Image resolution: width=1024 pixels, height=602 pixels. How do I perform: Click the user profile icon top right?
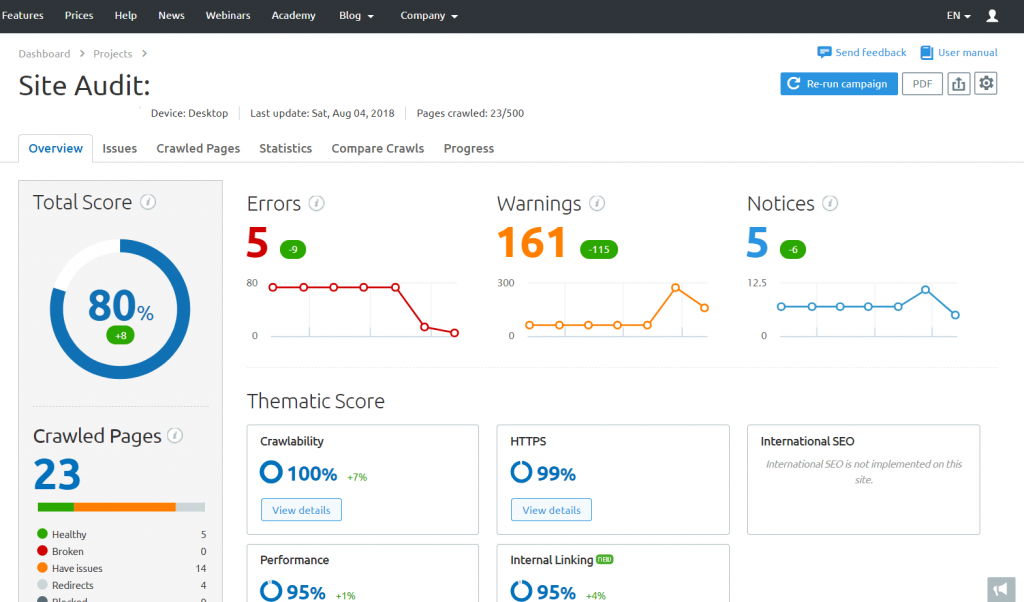click(991, 15)
